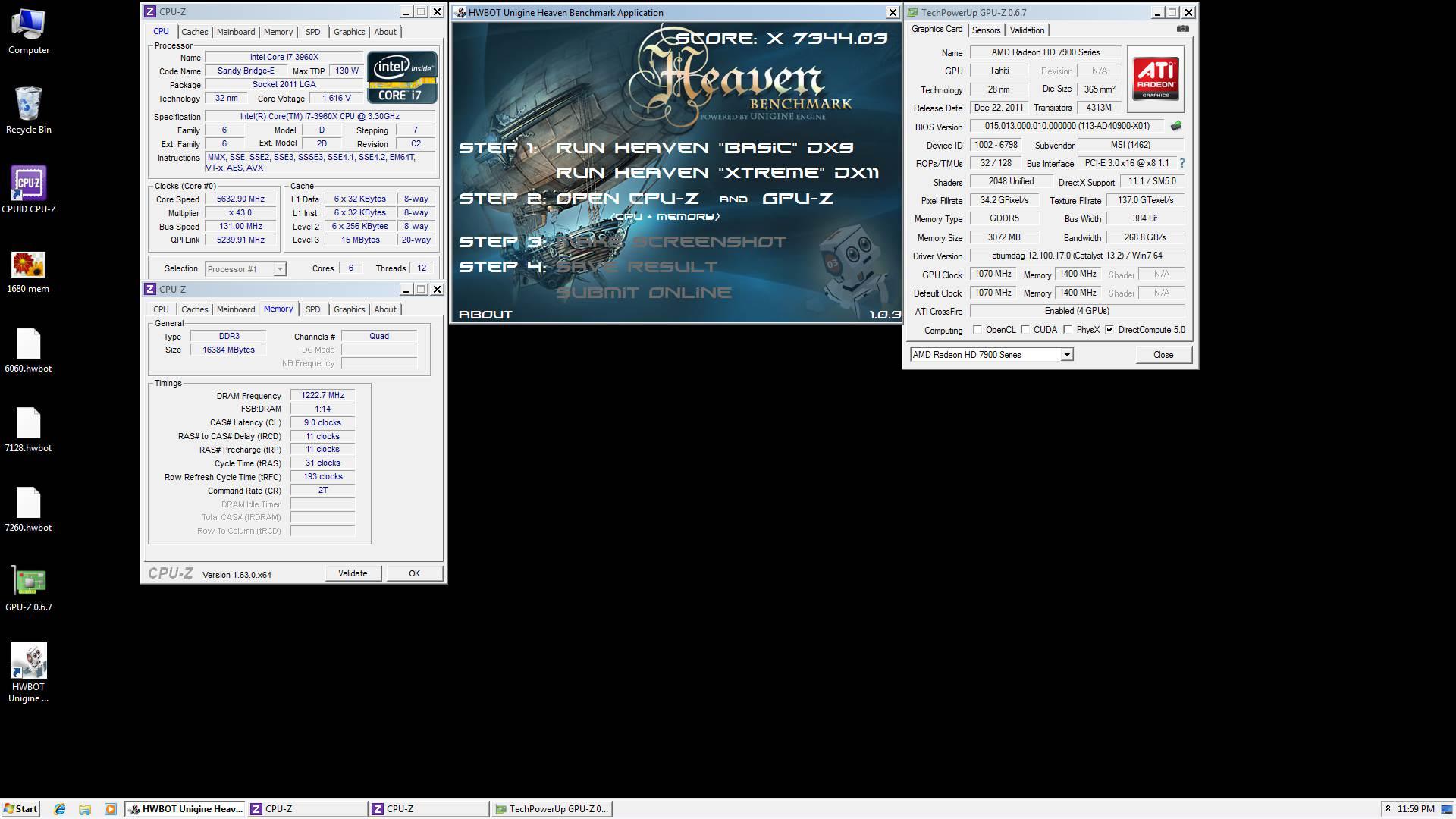Open About tab in bottom CPU-Z window

385,309
